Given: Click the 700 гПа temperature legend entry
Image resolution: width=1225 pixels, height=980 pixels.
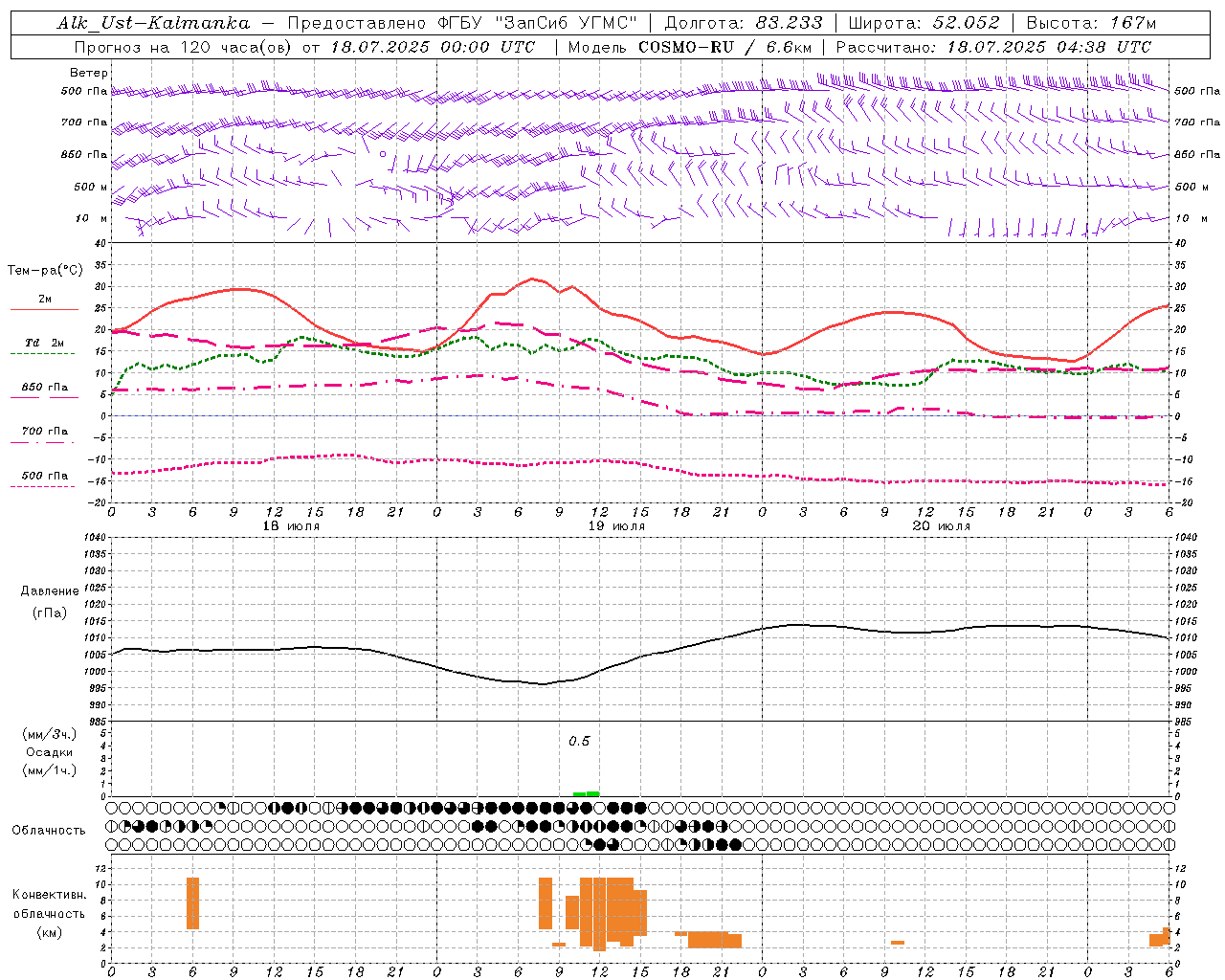Looking at the screenshot, I should click(45, 431).
